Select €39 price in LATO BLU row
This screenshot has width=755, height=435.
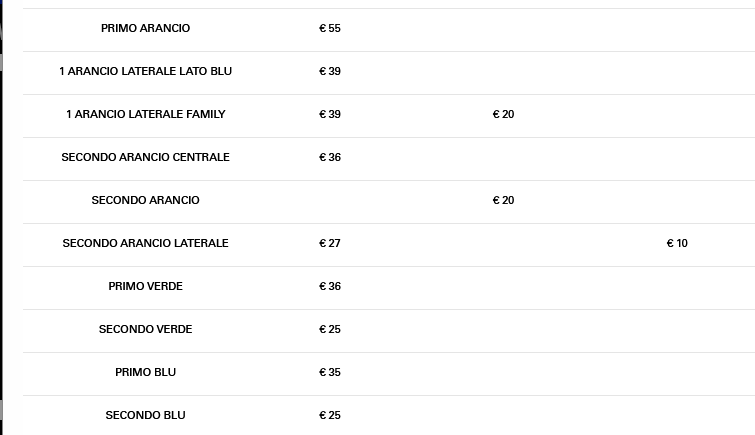tap(330, 71)
